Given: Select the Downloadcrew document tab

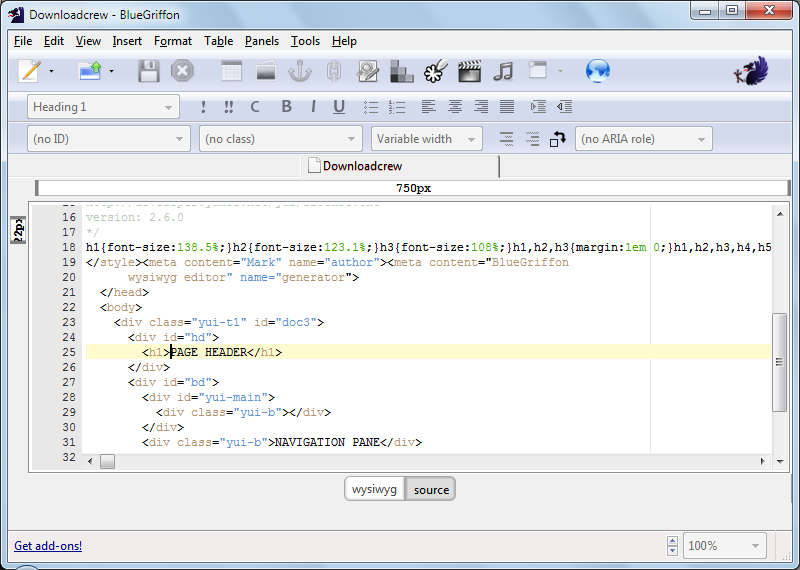Looking at the screenshot, I should click(401, 166).
